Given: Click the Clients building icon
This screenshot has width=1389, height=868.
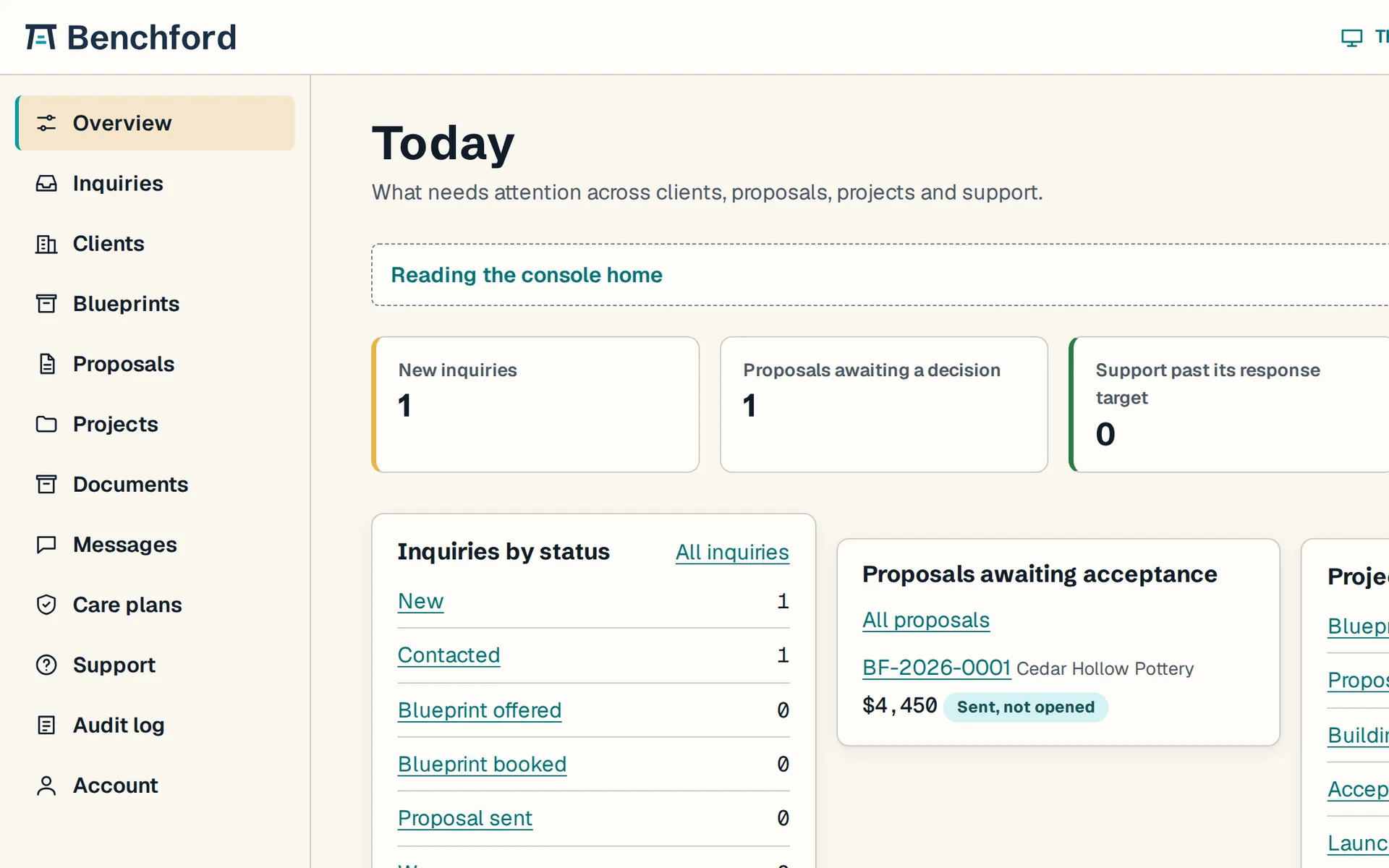Looking at the screenshot, I should tap(46, 244).
